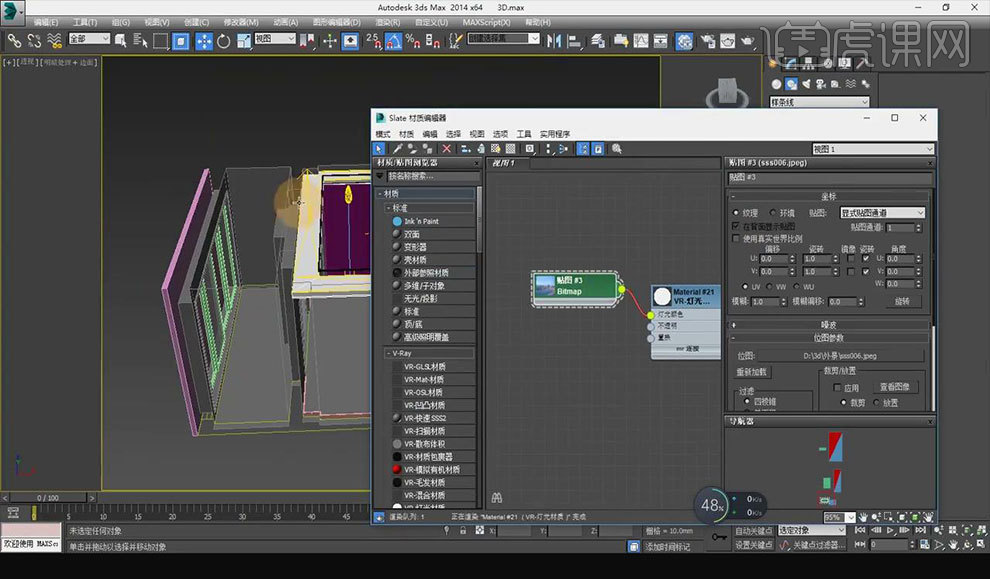
Task: Open the 编辑(E) main menu
Action: (x=45, y=23)
